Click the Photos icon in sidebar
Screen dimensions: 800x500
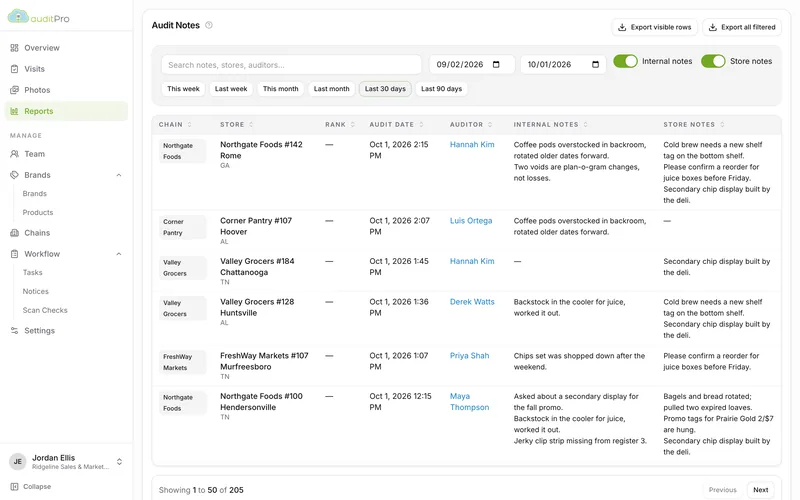[14, 90]
